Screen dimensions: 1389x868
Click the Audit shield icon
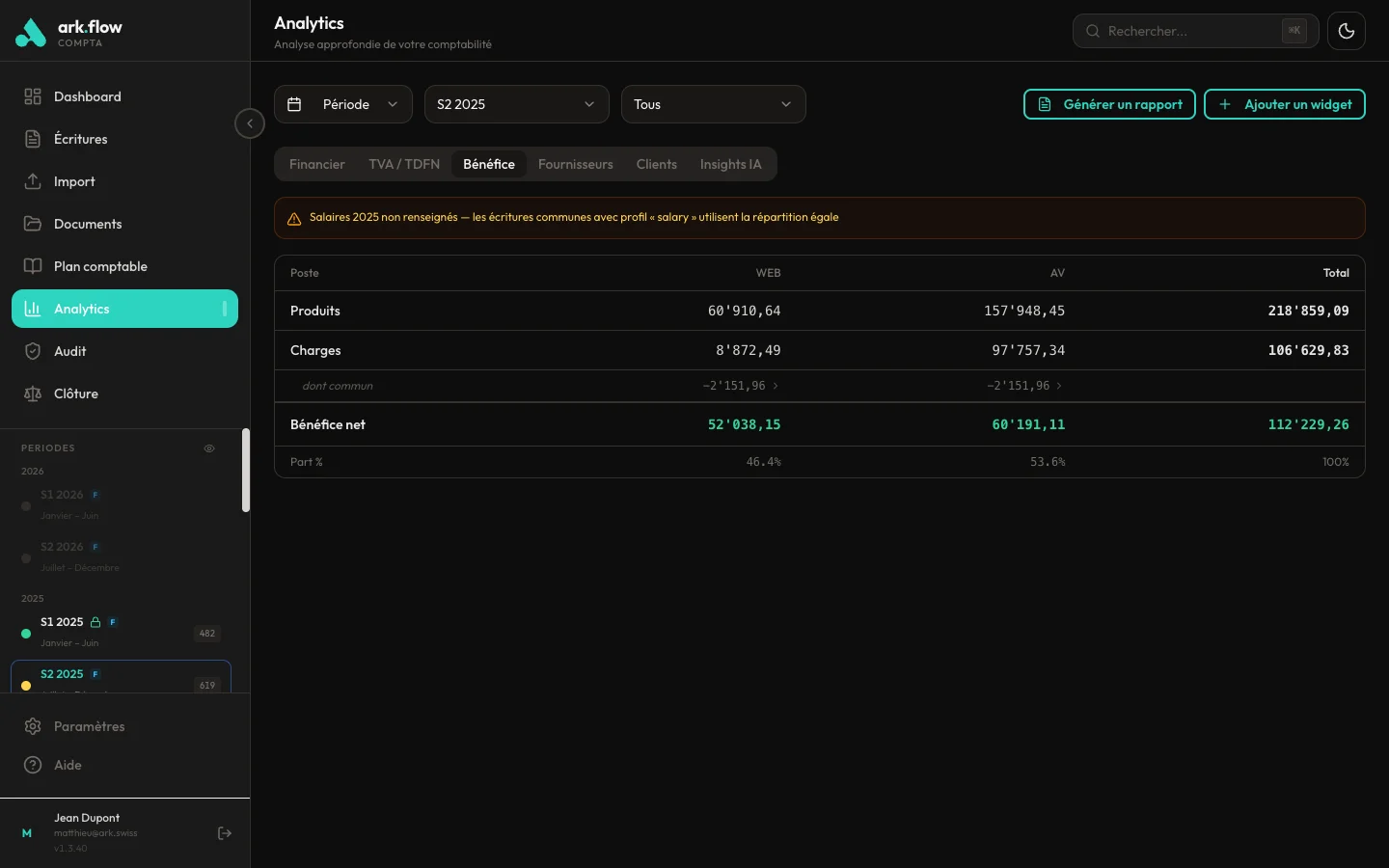click(x=32, y=351)
